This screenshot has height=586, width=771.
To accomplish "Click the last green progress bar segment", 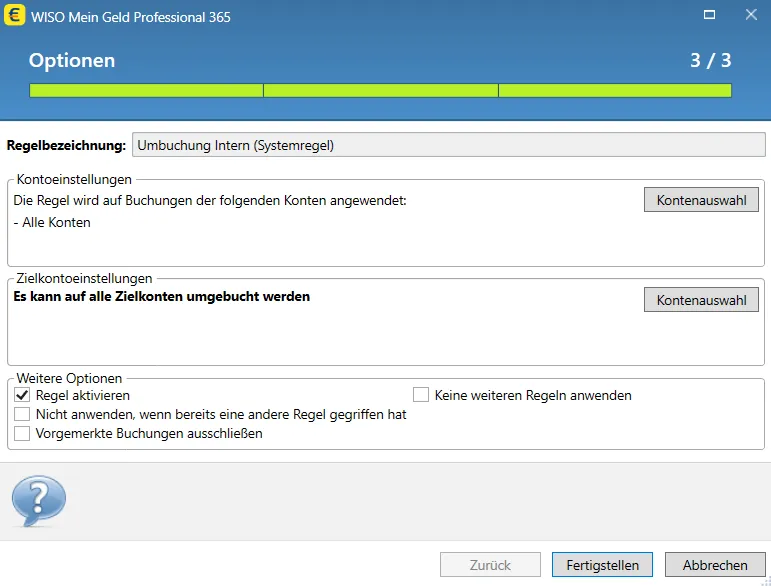I will tap(615, 90).
